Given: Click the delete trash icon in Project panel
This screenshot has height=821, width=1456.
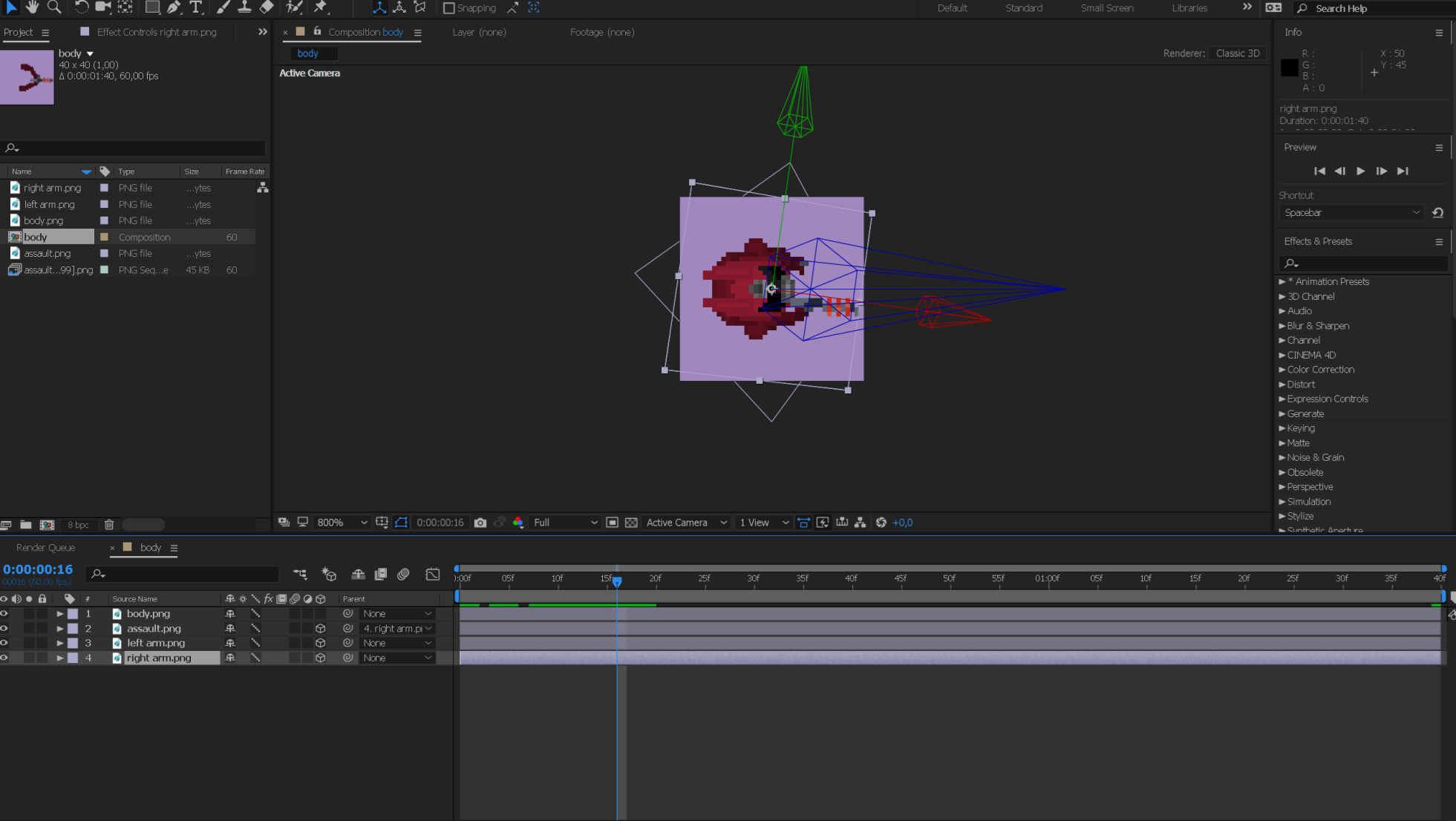Looking at the screenshot, I should (109, 525).
